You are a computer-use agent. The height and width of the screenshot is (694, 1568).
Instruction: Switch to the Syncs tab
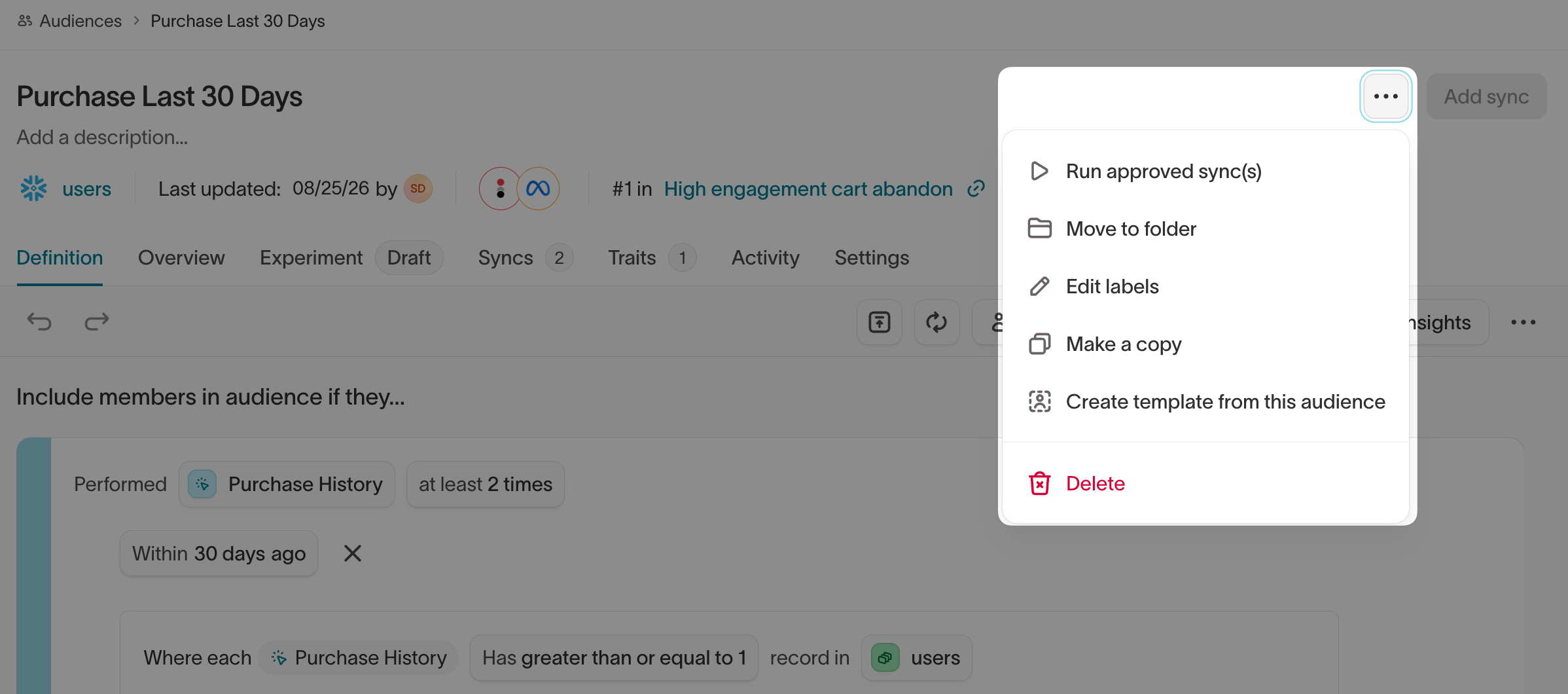tap(526, 257)
